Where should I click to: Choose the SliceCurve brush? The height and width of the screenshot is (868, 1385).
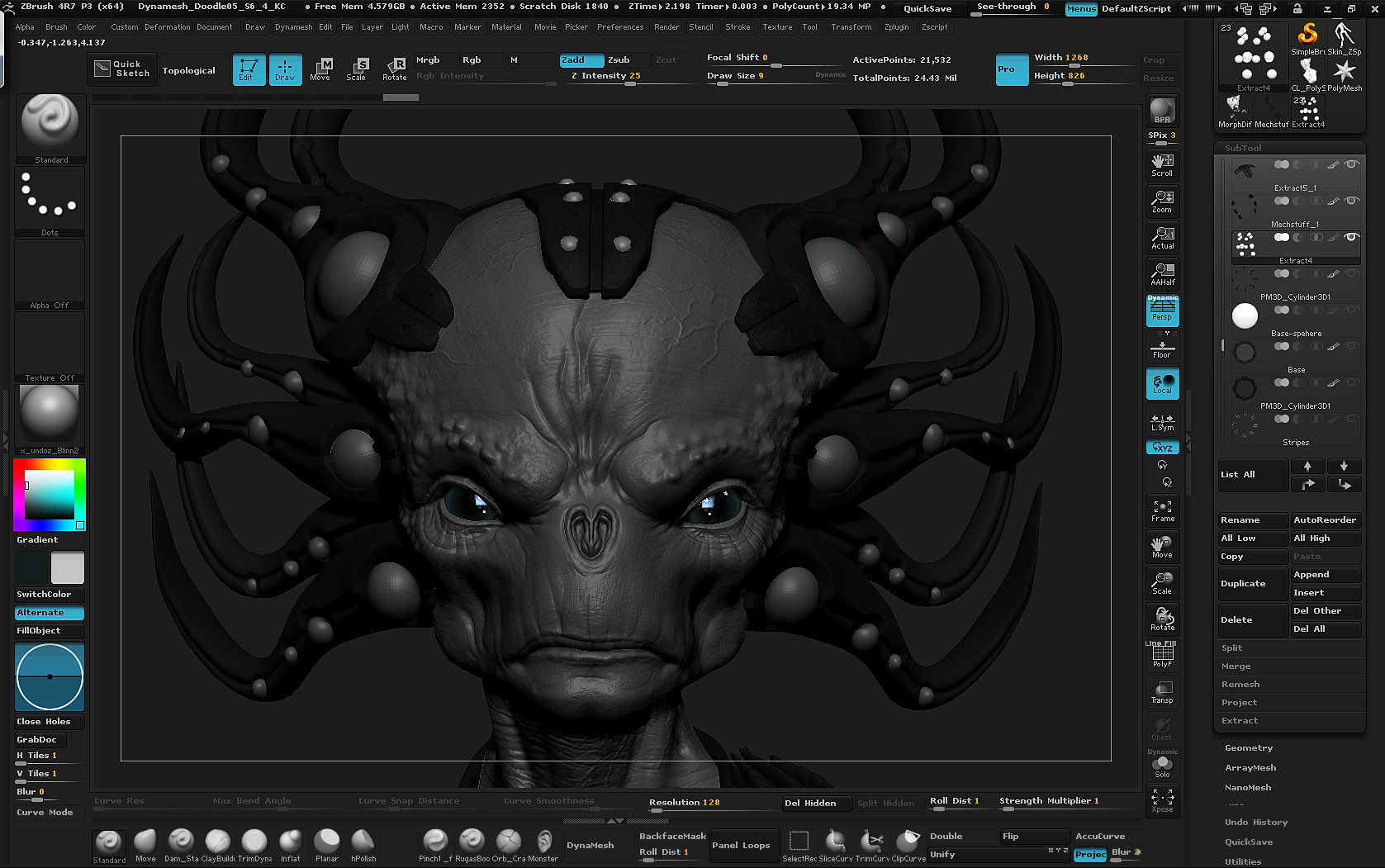coord(836,846)
